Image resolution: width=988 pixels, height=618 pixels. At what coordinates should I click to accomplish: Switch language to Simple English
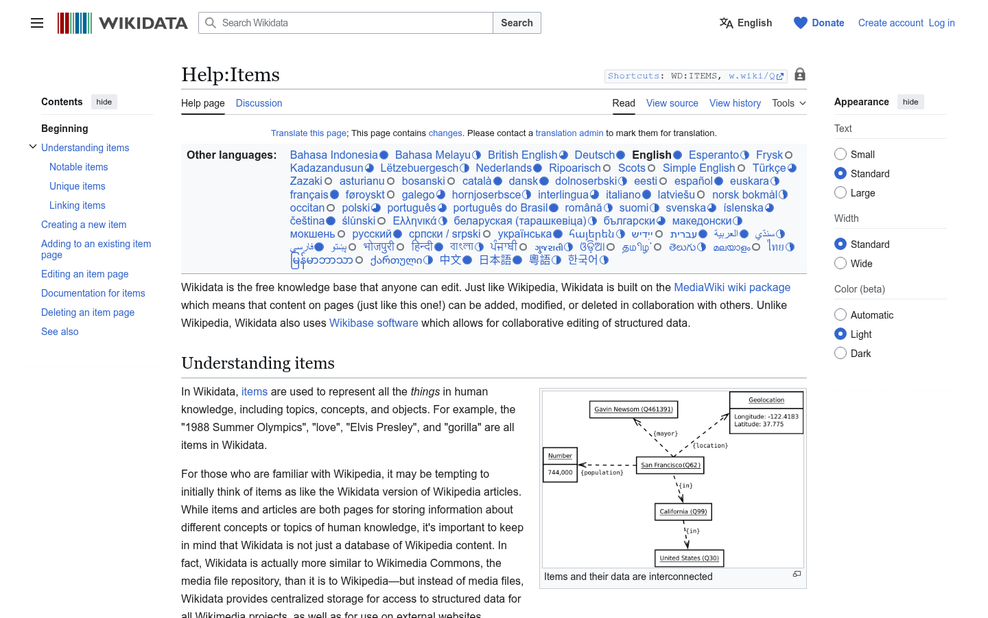coord(699,168)
